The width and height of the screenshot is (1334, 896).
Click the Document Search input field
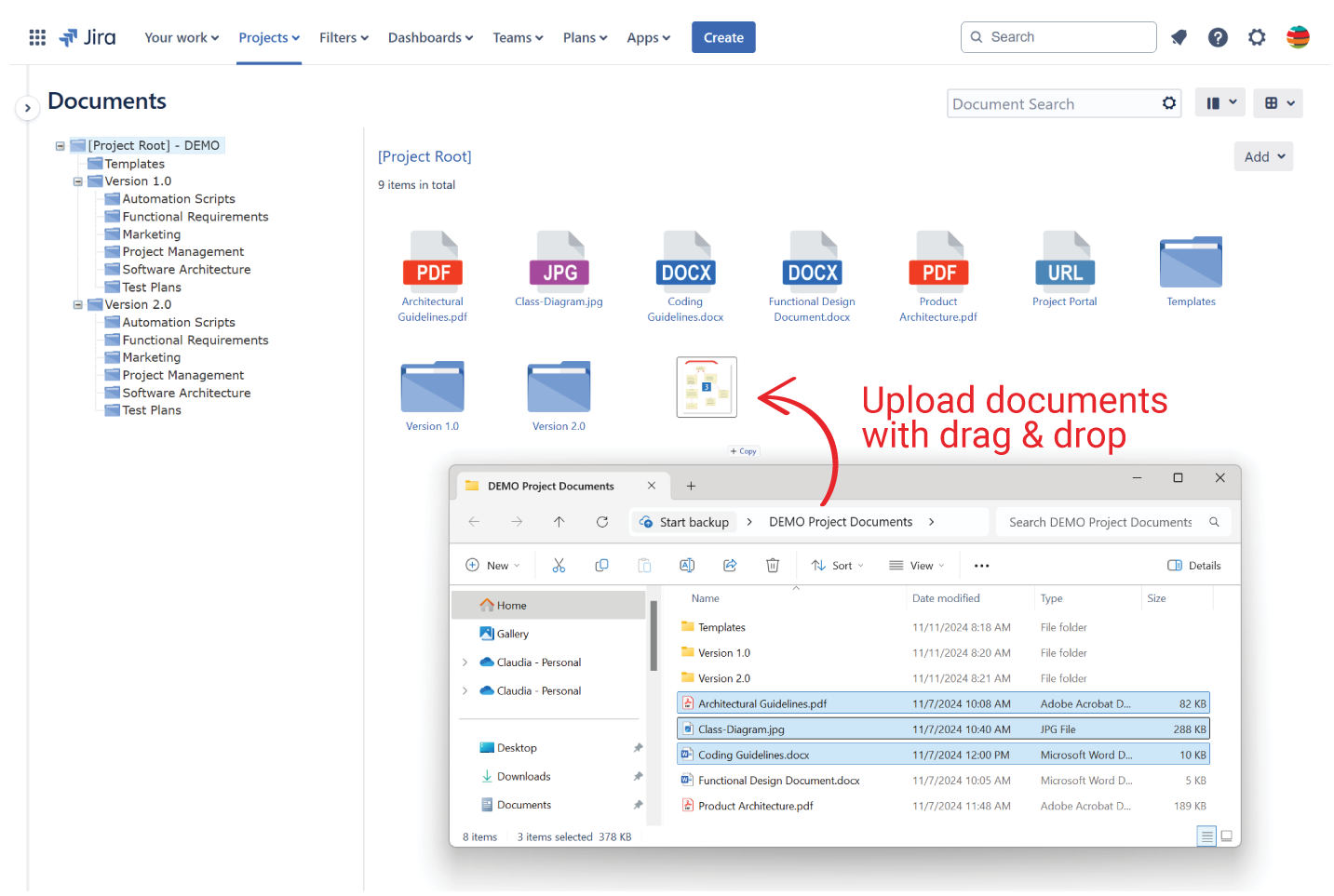pyautogui.click(x=1052, y=103)
